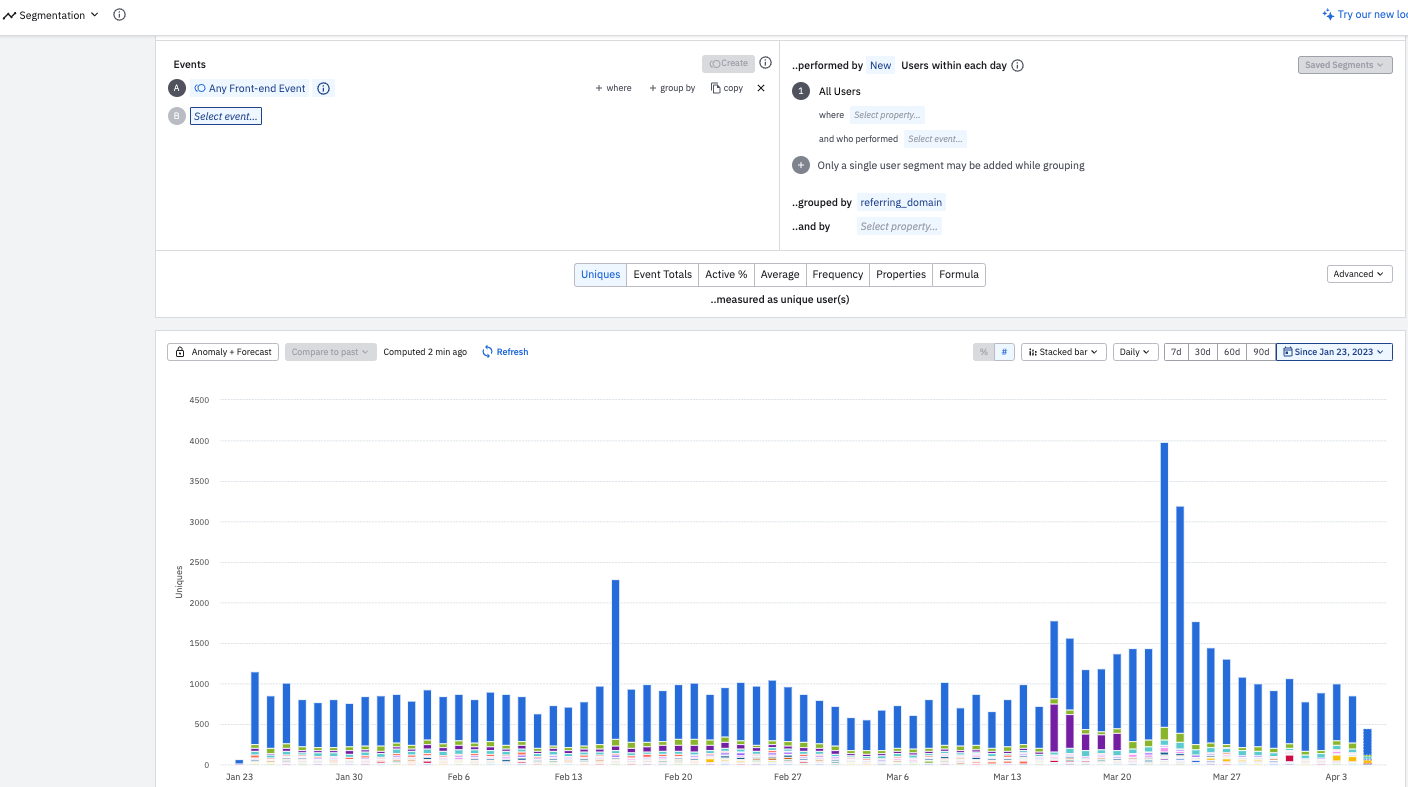1408x787 pixels.
Task: Click the tallest blue bar on the chart
Action: click(x=1164, y=585)
